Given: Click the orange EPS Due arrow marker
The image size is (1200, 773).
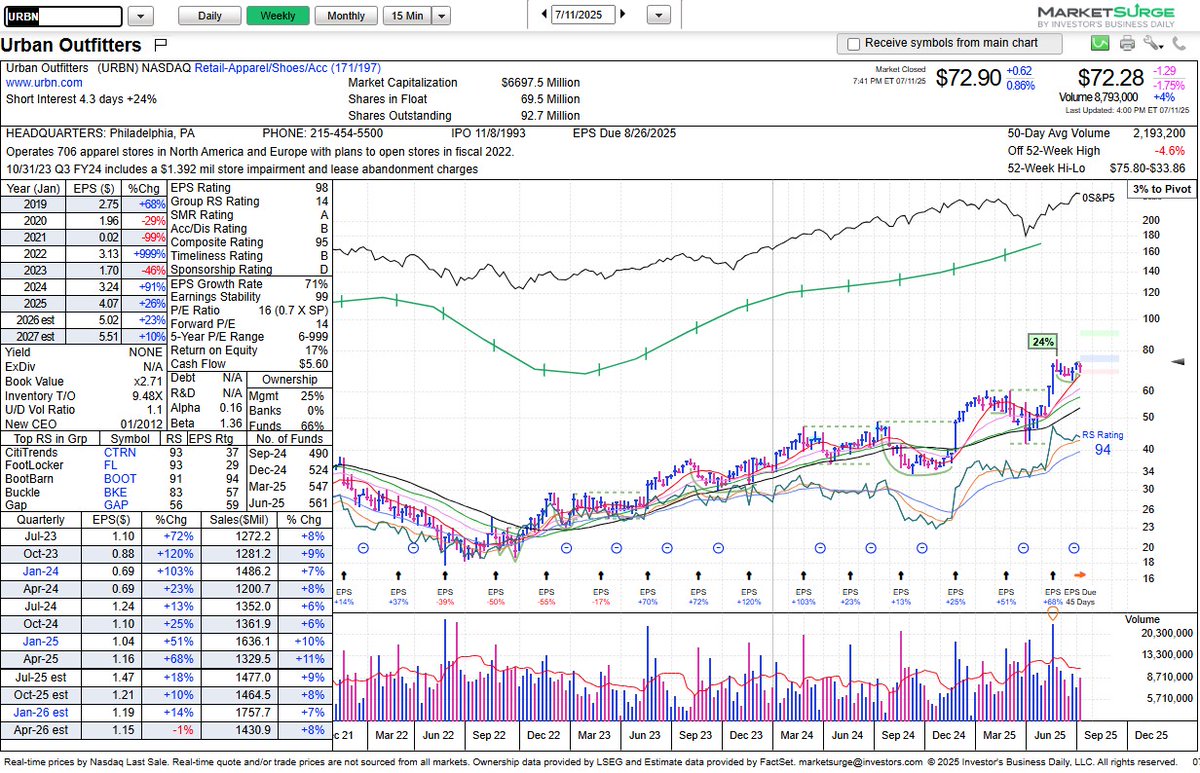Looking at the screenshot, I should point(1079,575).
